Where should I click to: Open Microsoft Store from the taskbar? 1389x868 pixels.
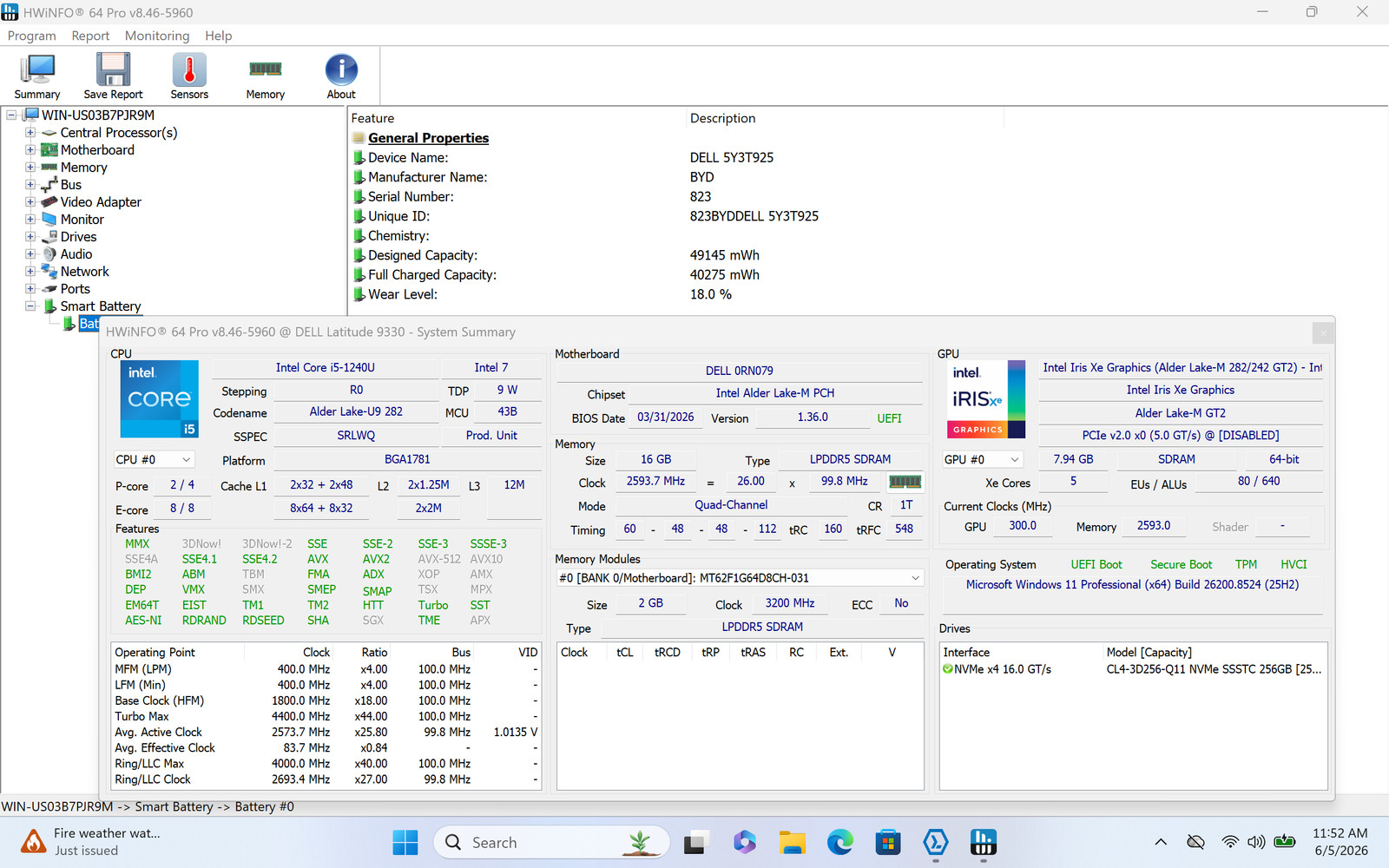[887, 842]
